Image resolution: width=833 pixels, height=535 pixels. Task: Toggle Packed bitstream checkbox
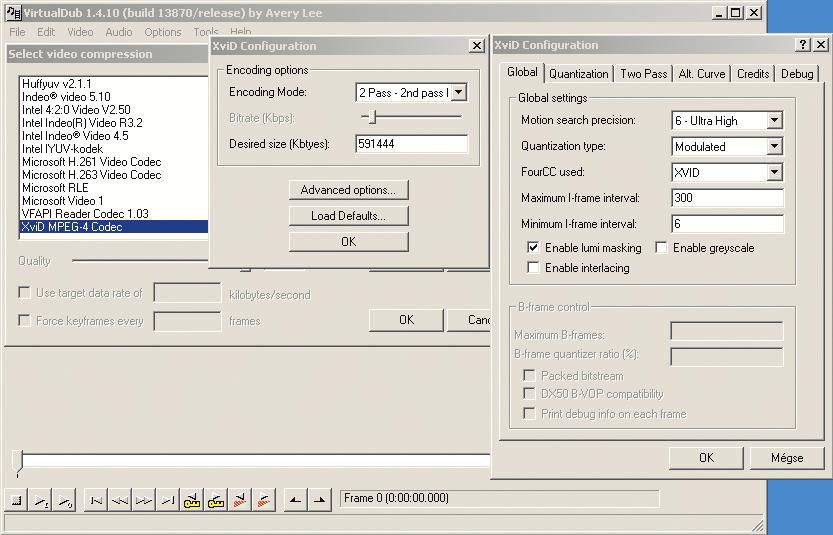[529, 376]
